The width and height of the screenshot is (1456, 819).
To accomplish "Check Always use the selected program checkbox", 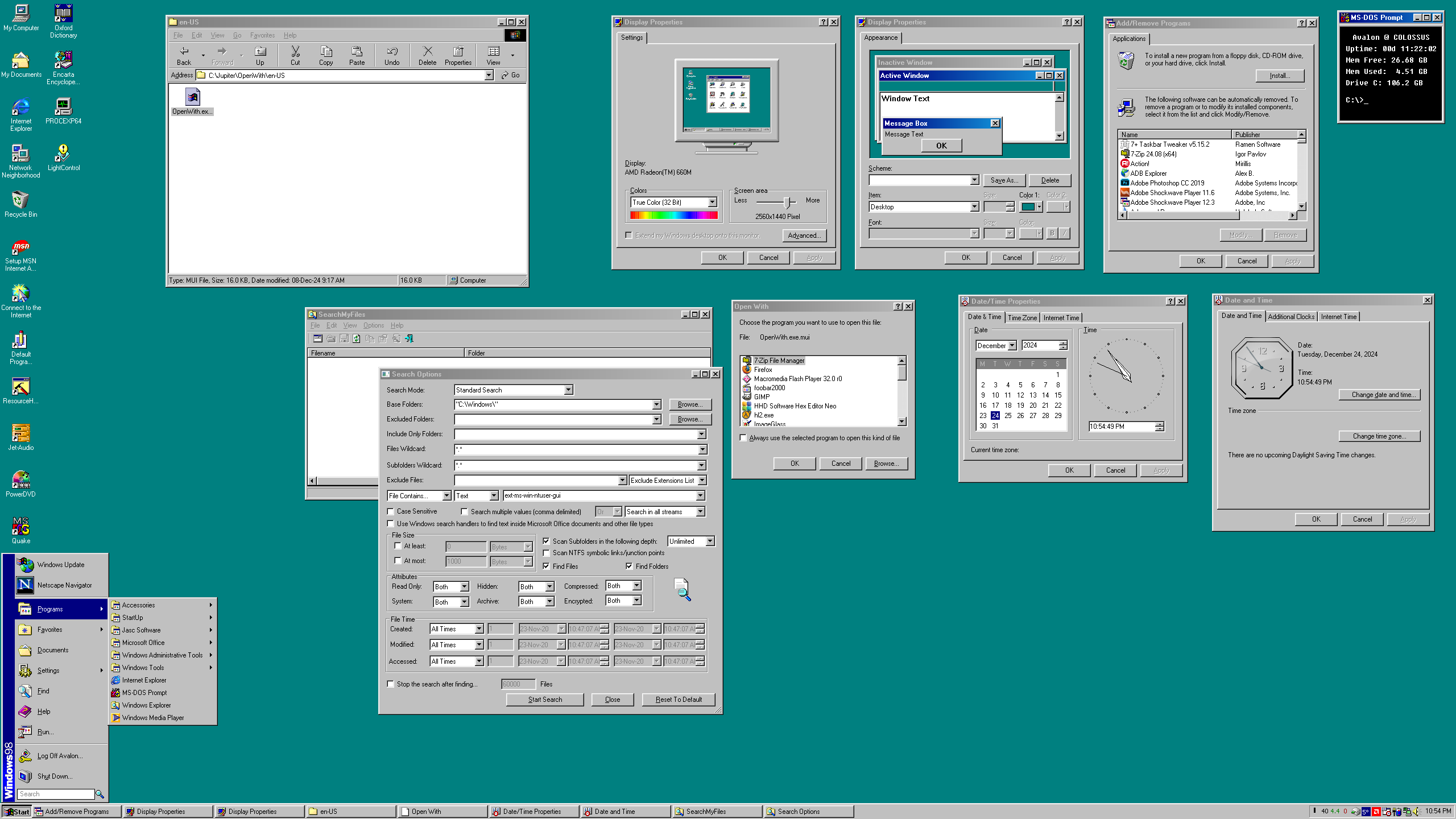I will pyautogui.click(x=743, y=438).
